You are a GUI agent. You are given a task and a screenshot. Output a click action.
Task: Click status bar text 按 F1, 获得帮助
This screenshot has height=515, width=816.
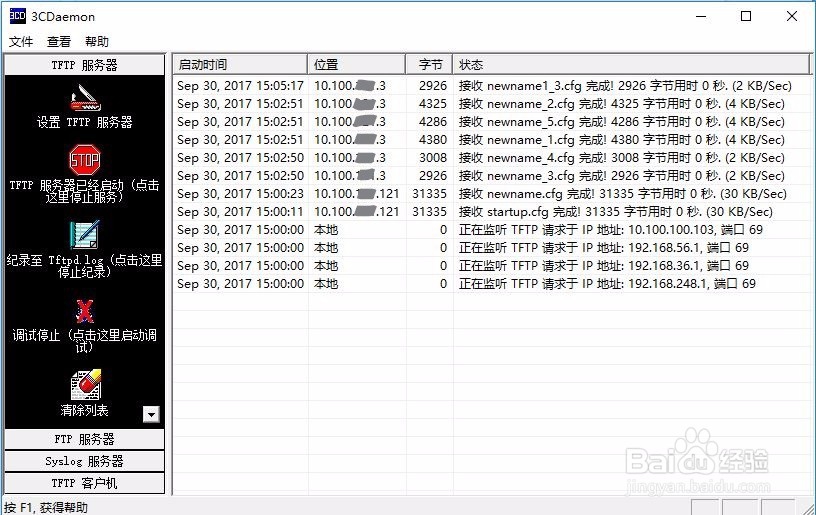(46, 507)
